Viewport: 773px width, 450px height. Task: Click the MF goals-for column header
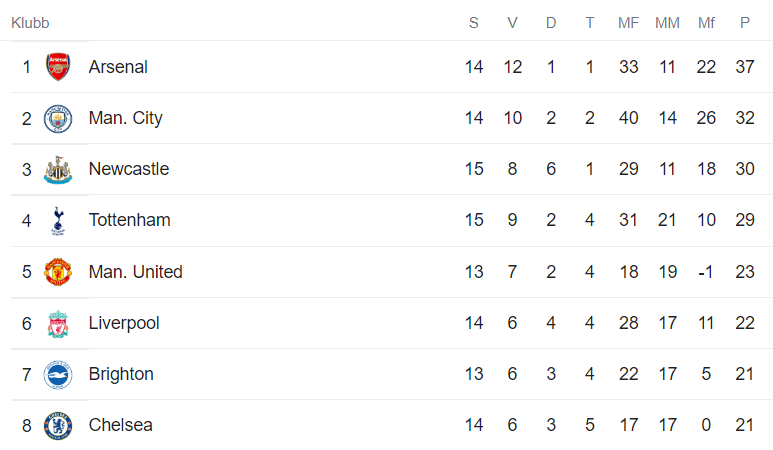pos(628,22)
